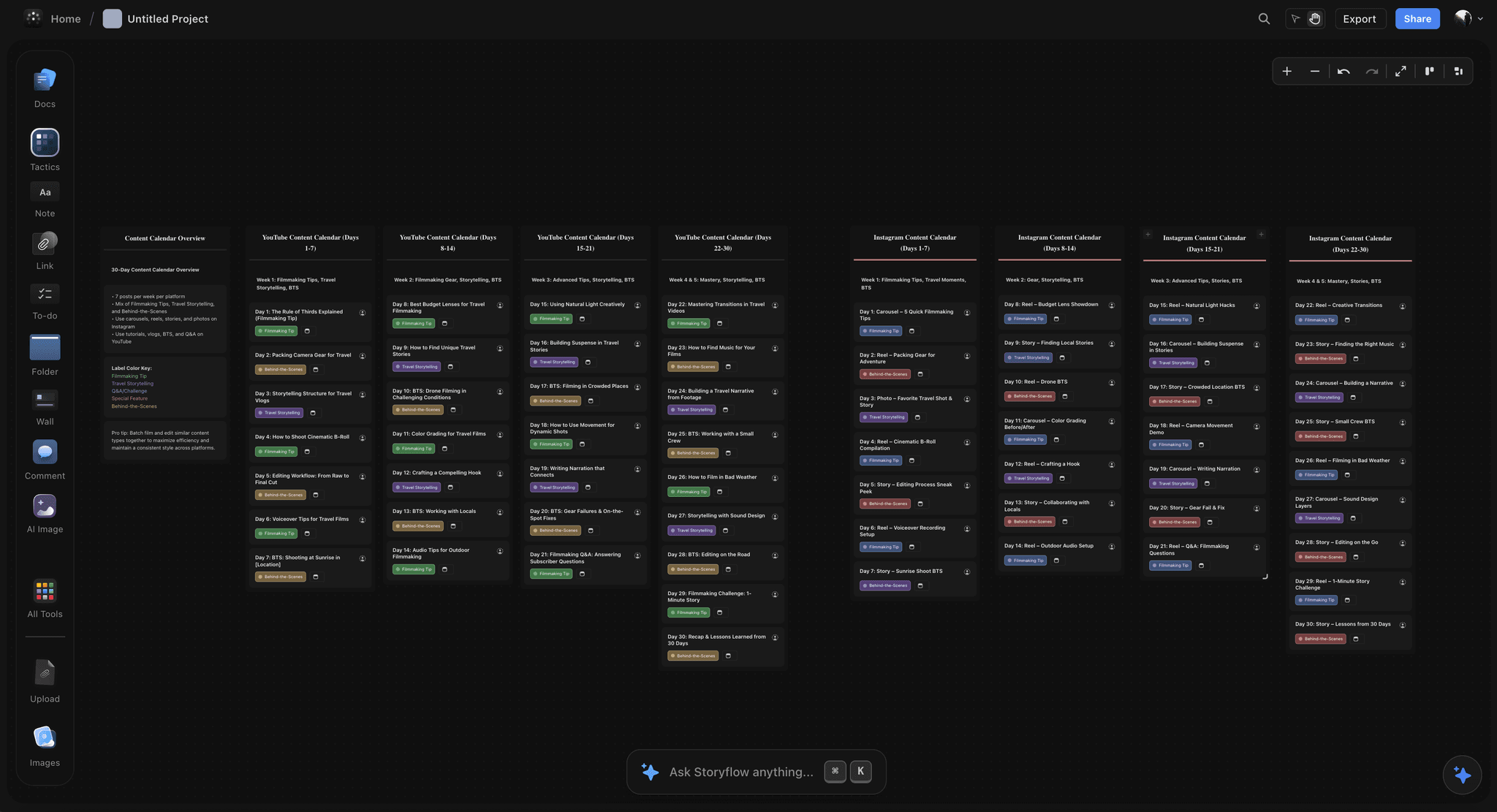1497x812 pixels.
Task: Switch to hand pan mode
Action: 1315,19
